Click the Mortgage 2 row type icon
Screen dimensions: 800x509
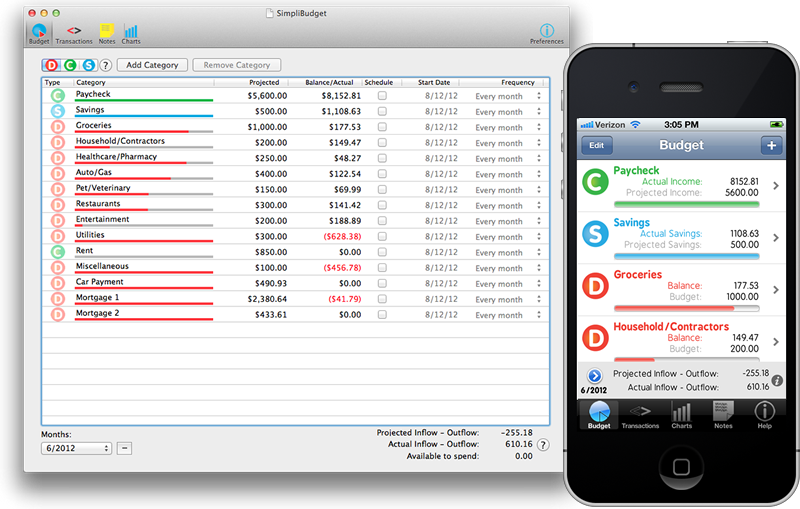(x=58, y=315)
